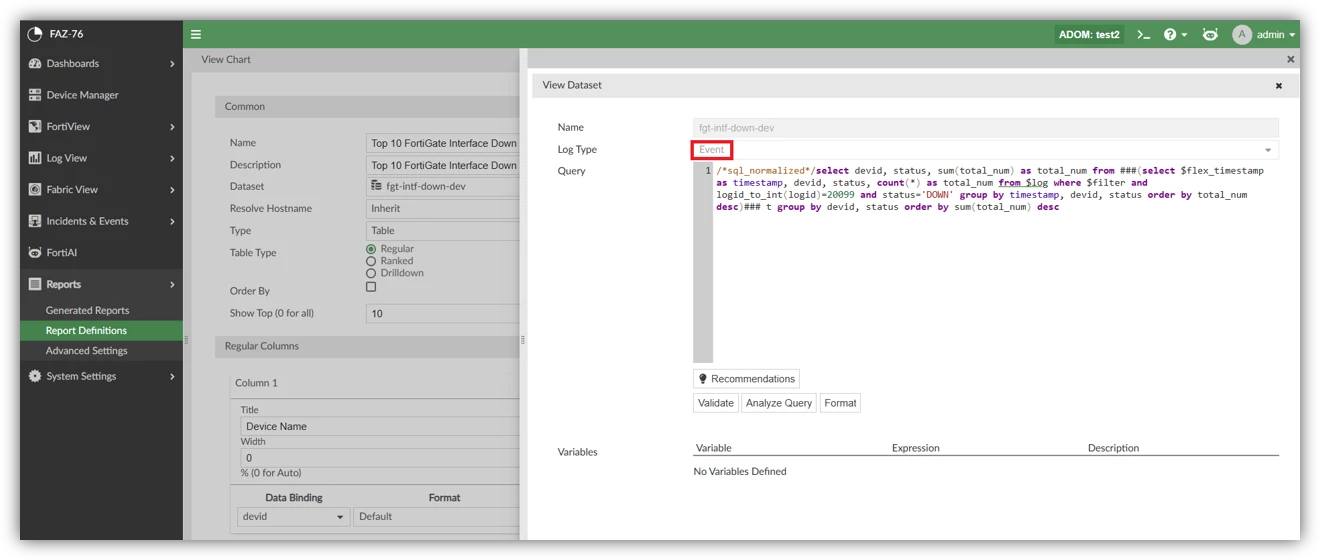Click the Device Manager sidebar icon
The width and height of the screenshot is (1320, 560).
point(35,95)
